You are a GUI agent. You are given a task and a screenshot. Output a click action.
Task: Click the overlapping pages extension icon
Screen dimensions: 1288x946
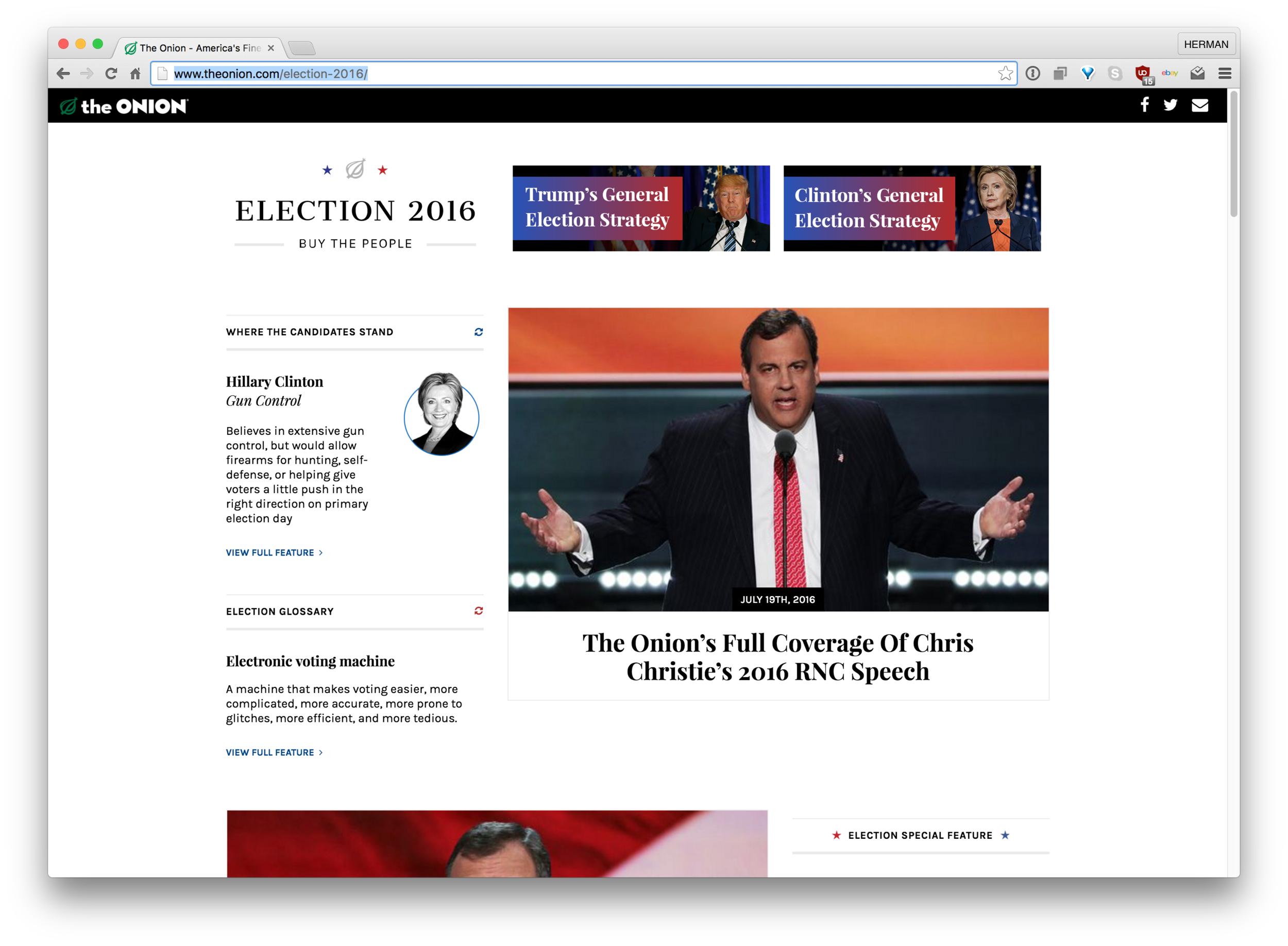pyautogui.click(x=1060, y=73)
